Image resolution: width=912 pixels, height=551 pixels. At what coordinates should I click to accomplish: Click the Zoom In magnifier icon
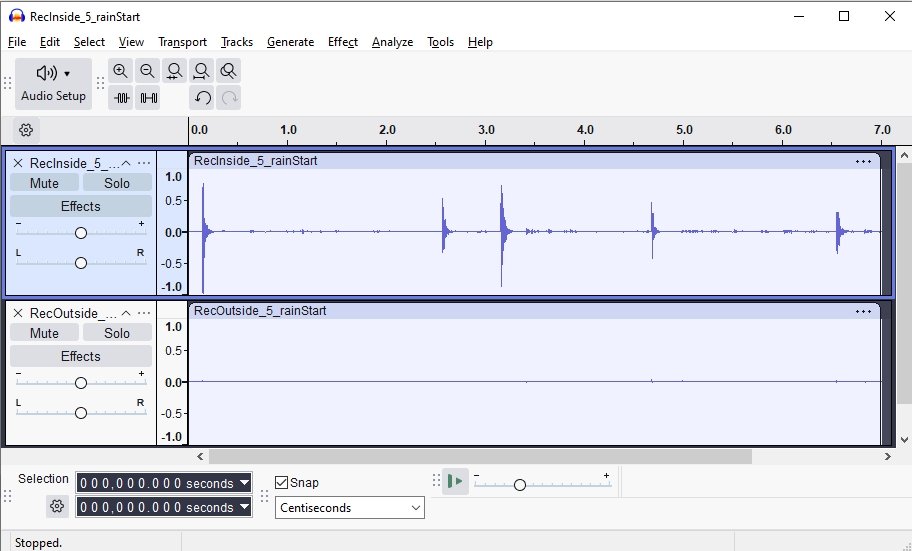coord(121,71)
